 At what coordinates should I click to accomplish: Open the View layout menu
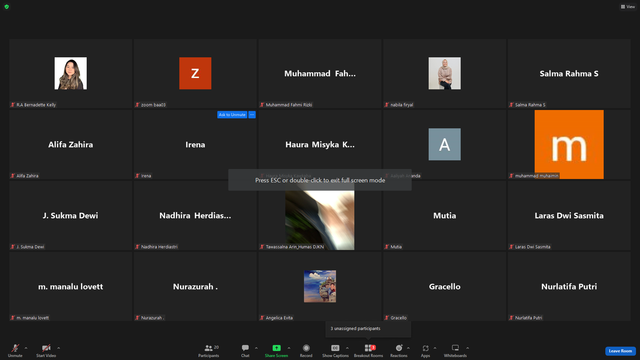tap(628, 7)
